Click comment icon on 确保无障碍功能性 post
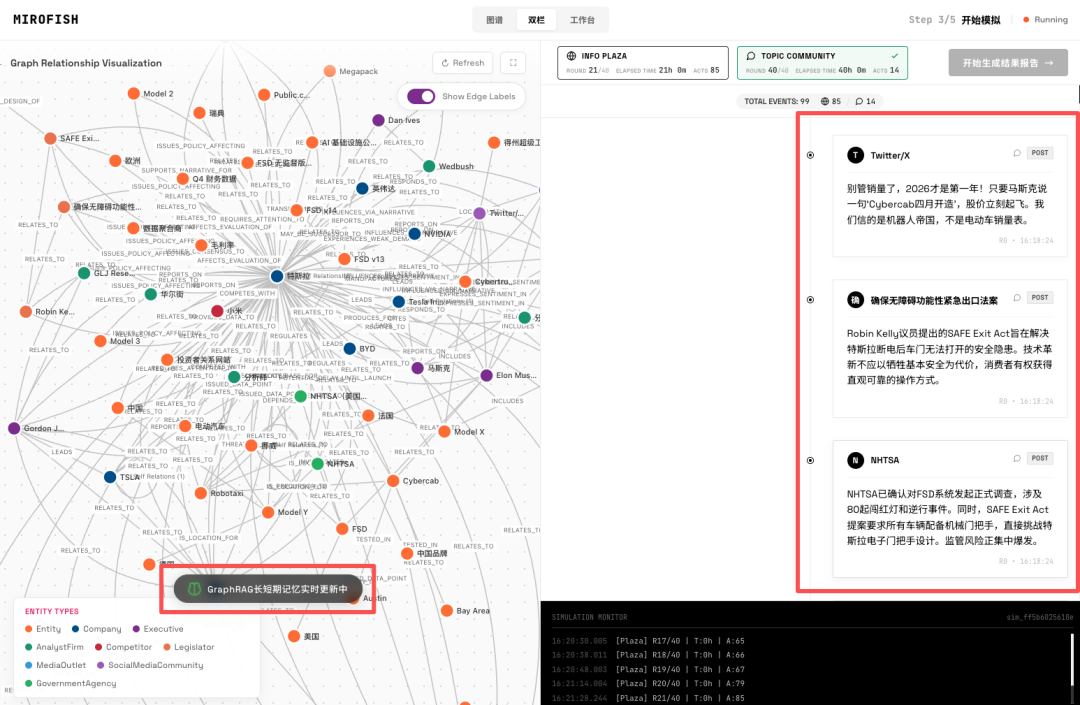Image resolution: width=1080 pixels, height=705 pixels. click(x=1017, y=297)
